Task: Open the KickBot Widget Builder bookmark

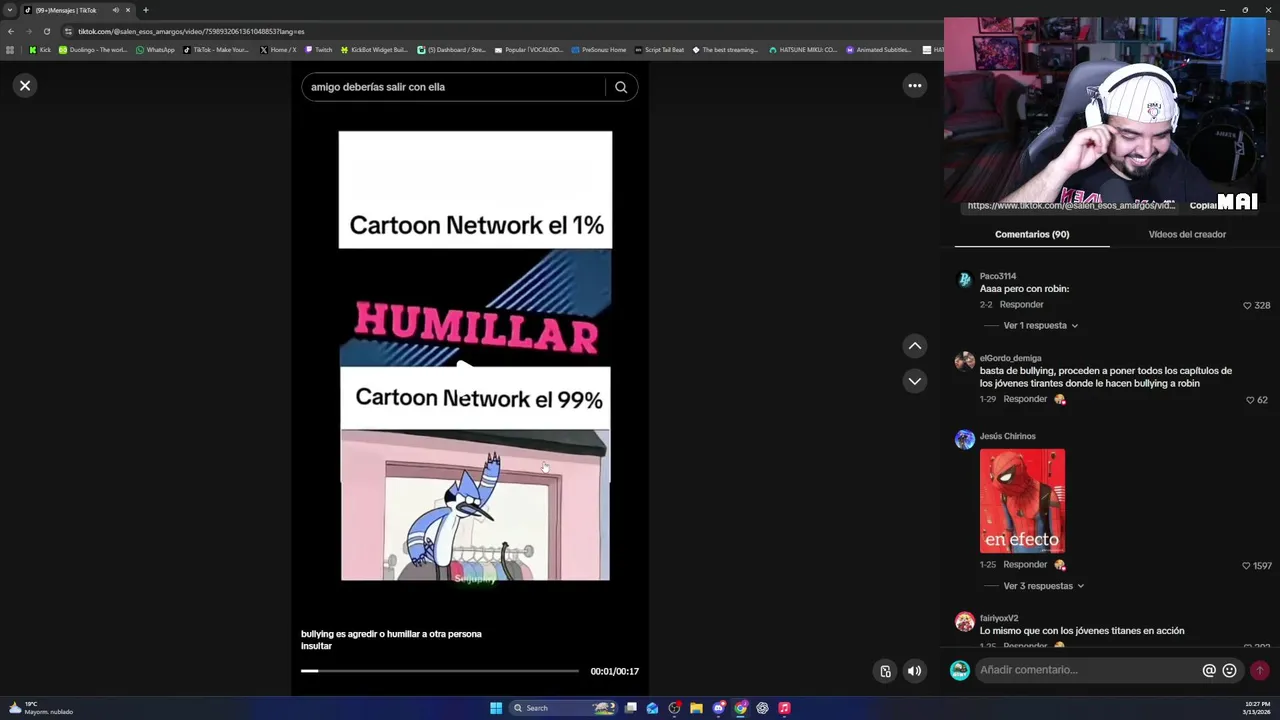Action: 374,49
